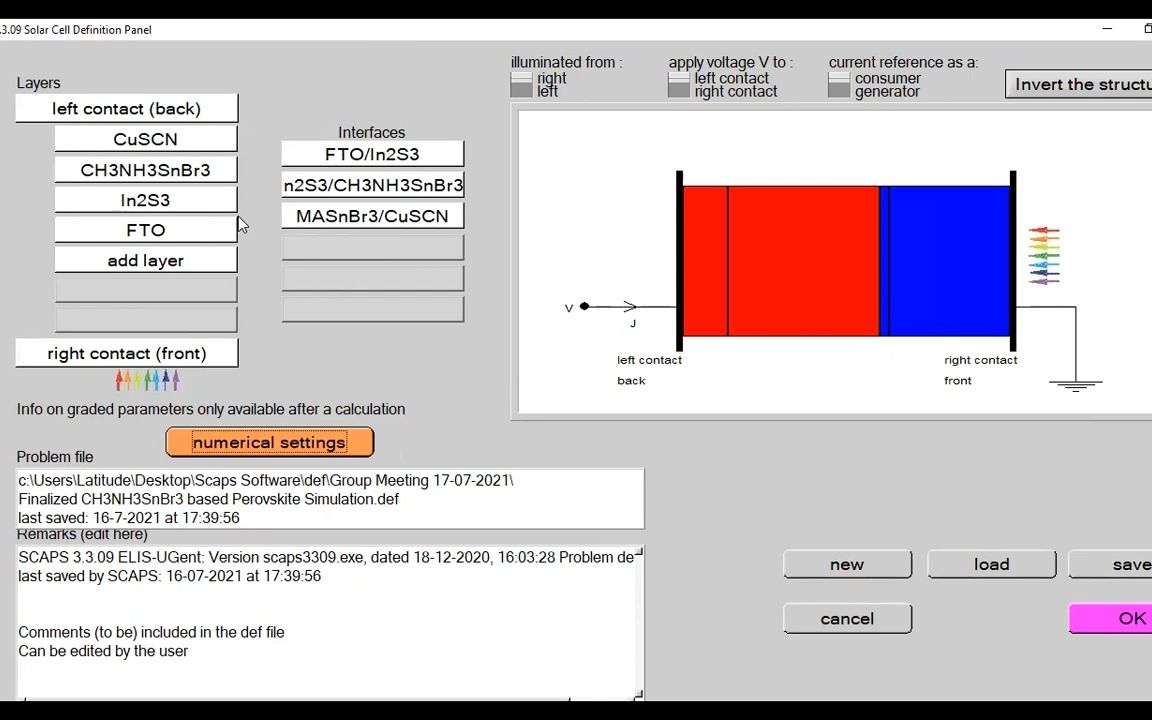Select the FTO layer

tap(145, 230)
